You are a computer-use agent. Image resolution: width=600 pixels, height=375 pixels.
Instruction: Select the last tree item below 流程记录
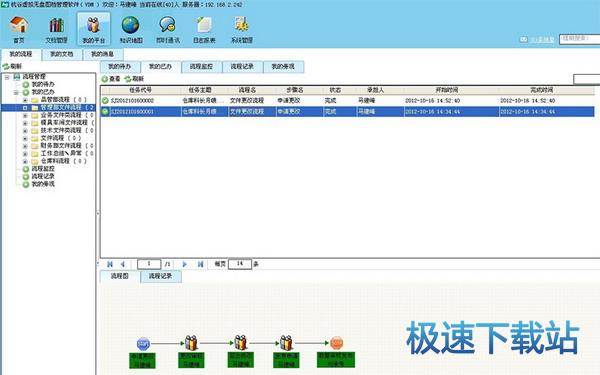43,184
